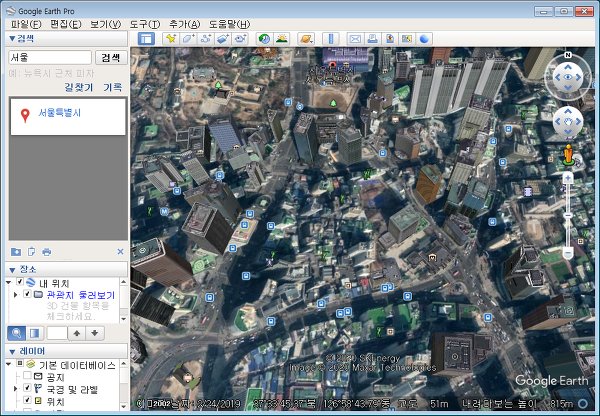Collapse the 내 위치 tree node

coord(8,282)
